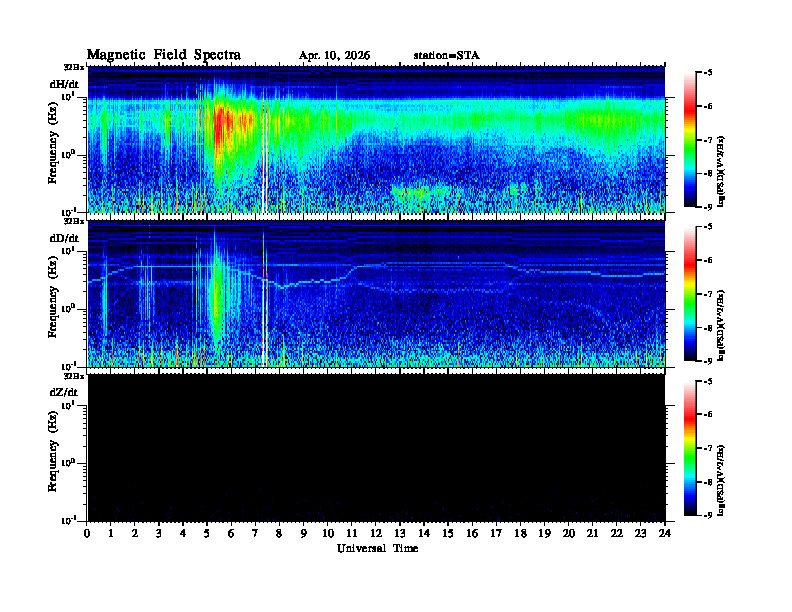Select the dZ/dt panel label
Viewport: 792px width, 612px height.
64,392
